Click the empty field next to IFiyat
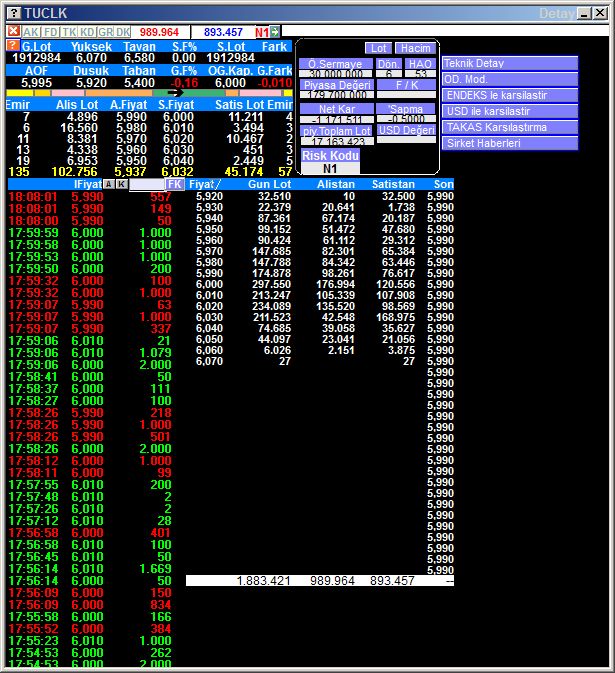 tap(146, 185)
